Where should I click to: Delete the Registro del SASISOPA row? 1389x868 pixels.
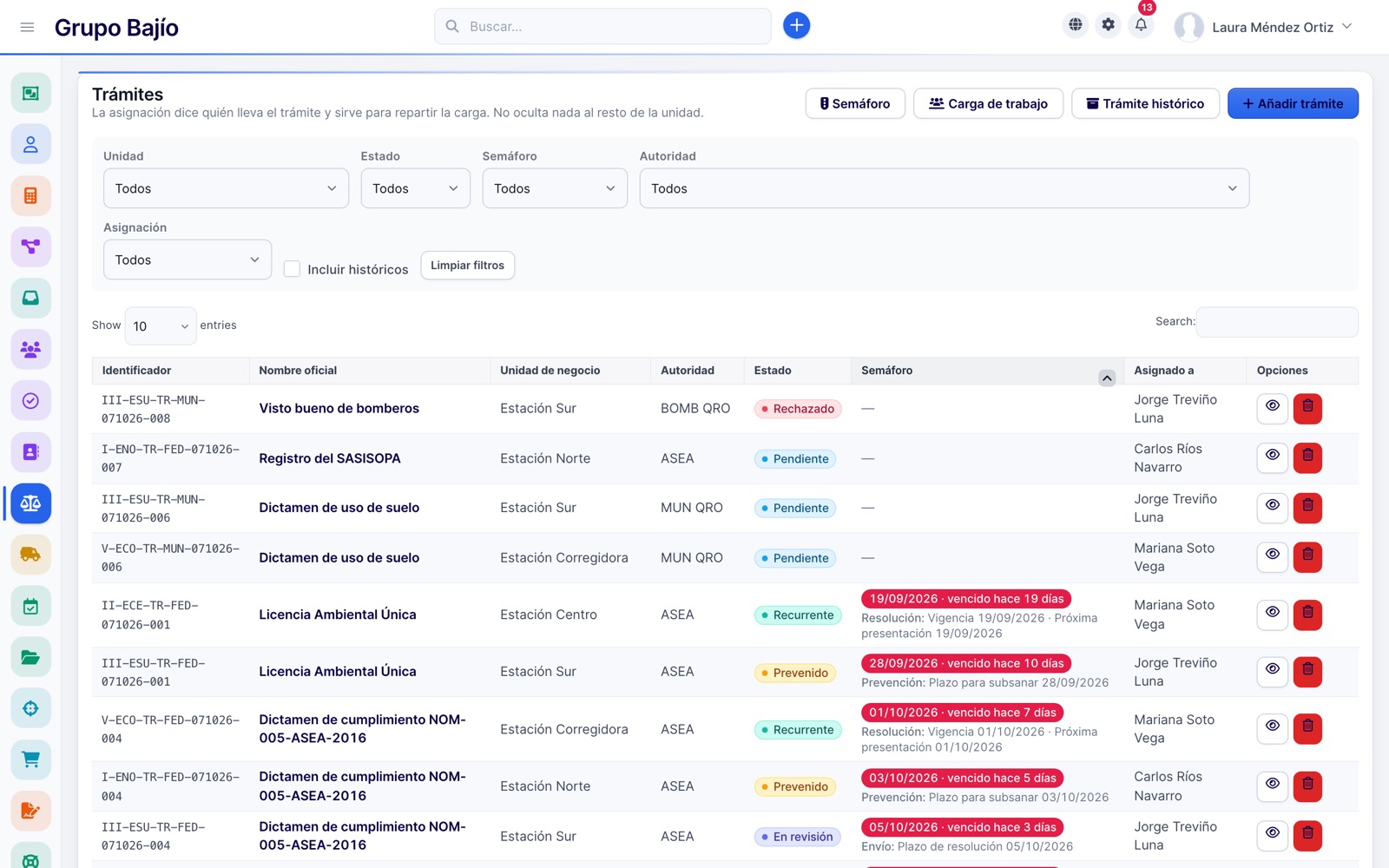pos(1307,457)
